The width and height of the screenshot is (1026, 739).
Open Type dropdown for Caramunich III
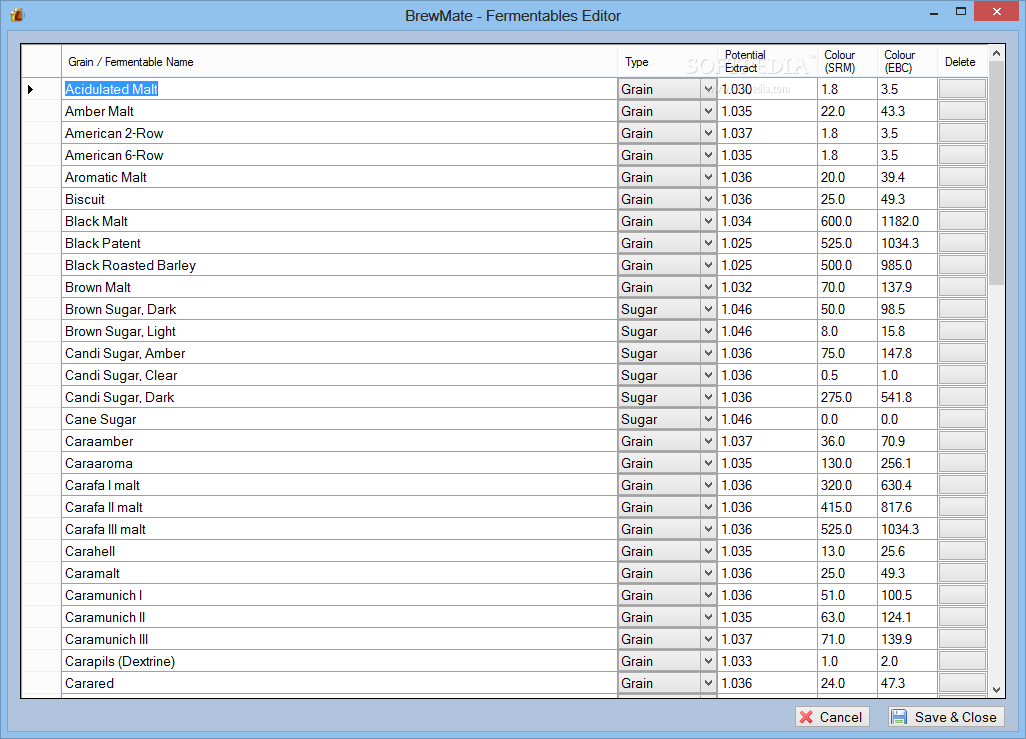coord(708,640)
